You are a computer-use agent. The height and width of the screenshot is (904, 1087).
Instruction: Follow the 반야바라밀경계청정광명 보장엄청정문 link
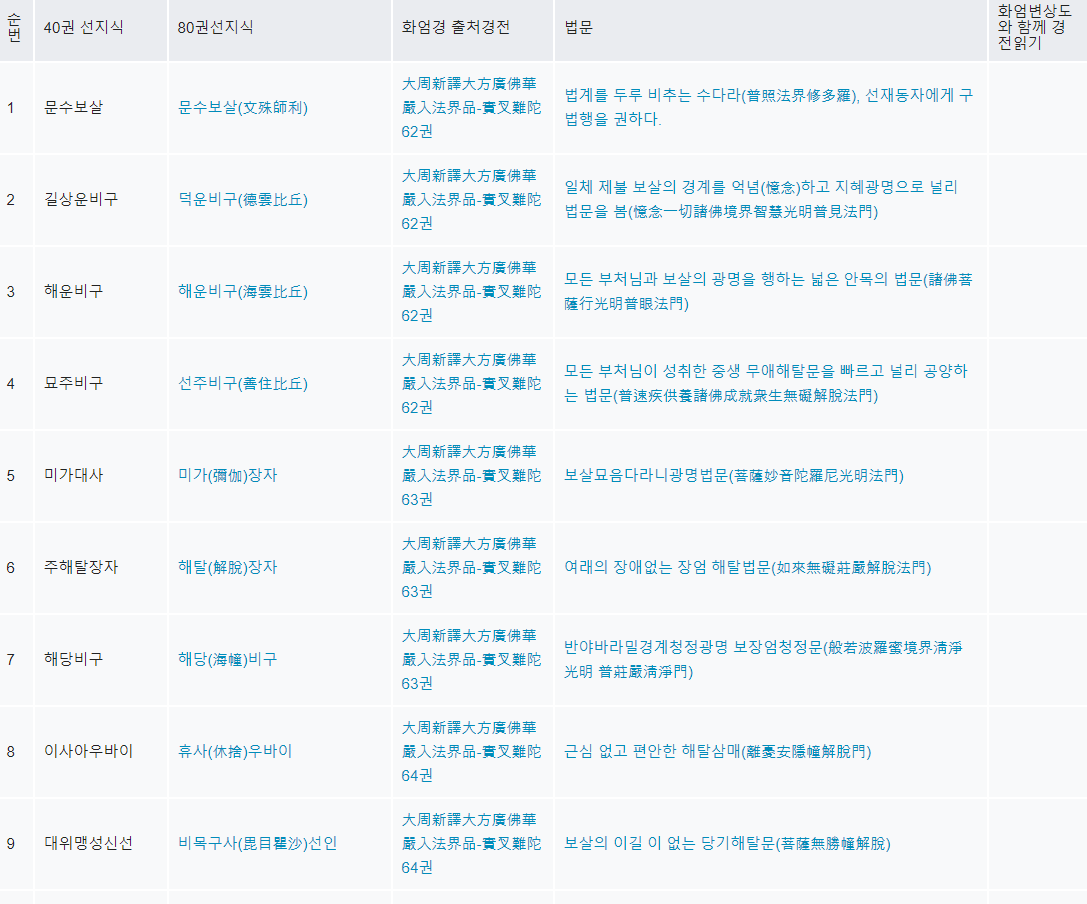[x=763, y=659]
